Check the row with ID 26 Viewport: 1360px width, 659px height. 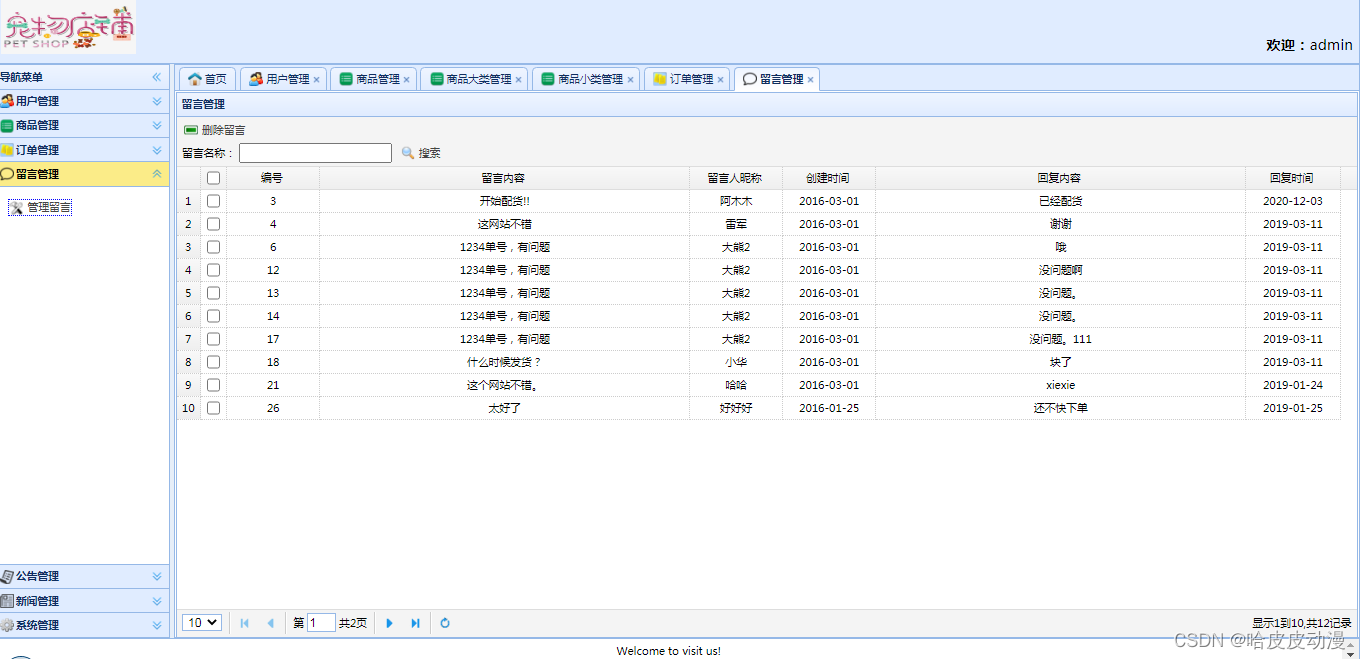pyautogui.click(x=213, y=408)
